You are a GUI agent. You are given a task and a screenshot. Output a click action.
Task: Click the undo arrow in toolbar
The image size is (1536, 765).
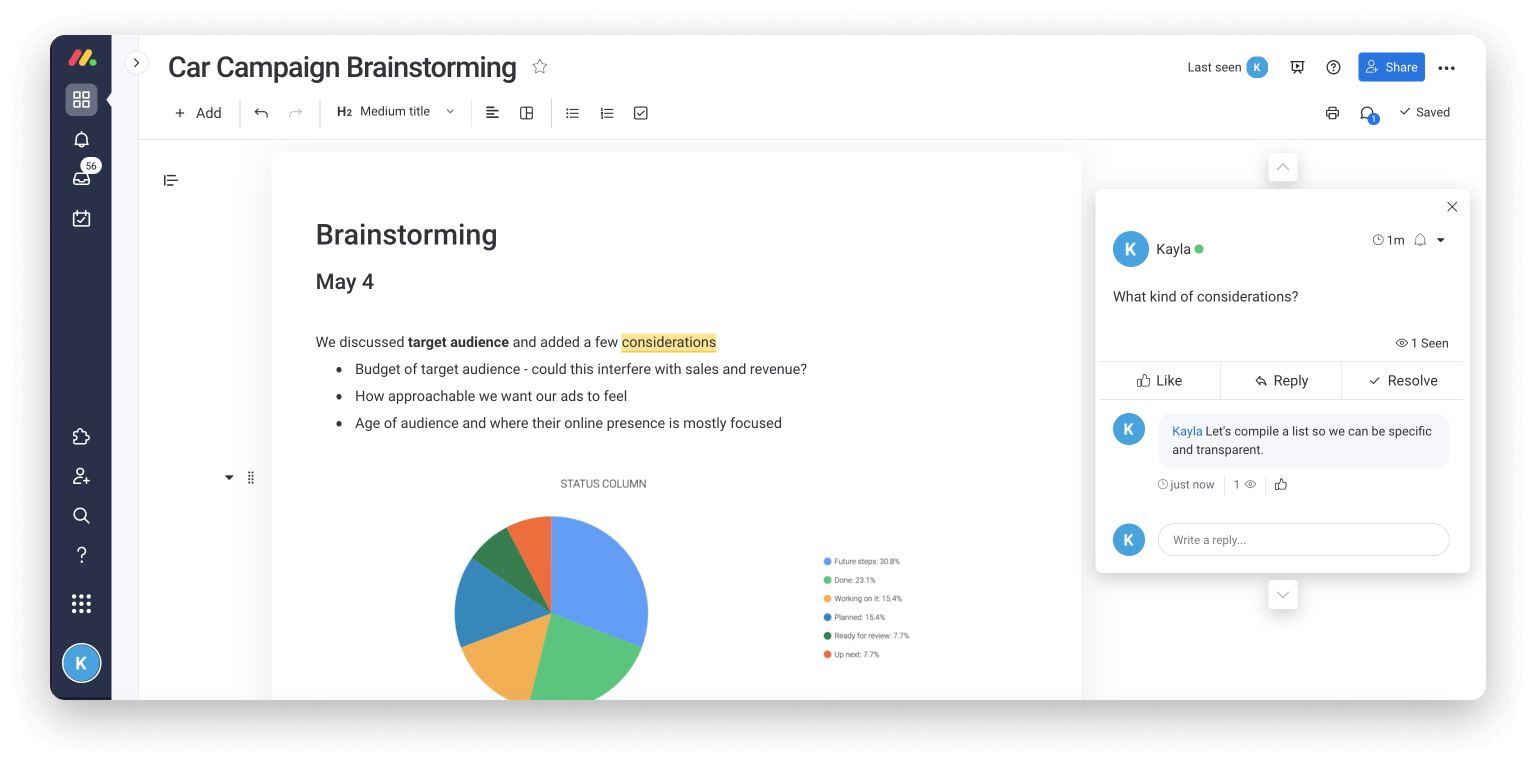coord(261,113)
